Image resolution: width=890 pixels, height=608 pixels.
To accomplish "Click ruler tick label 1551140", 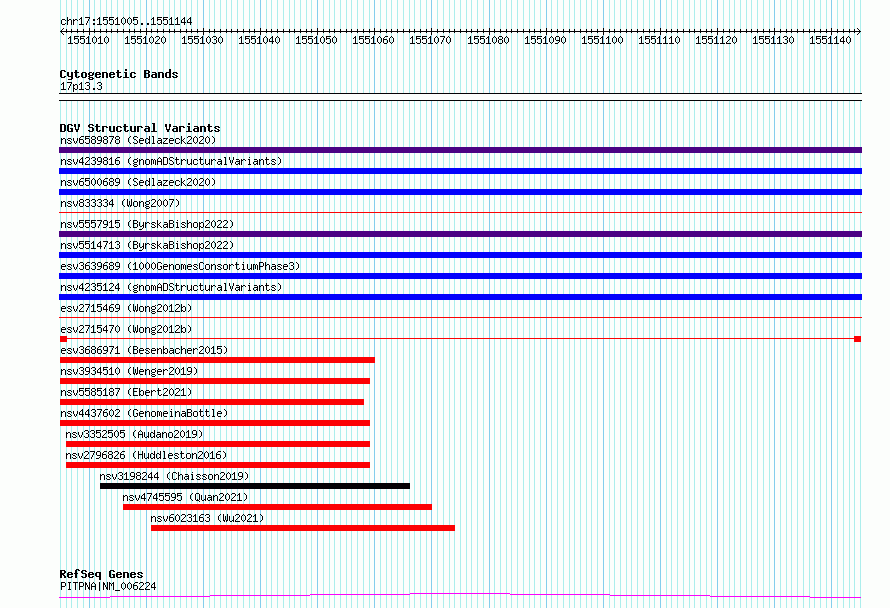I will 830,40.
